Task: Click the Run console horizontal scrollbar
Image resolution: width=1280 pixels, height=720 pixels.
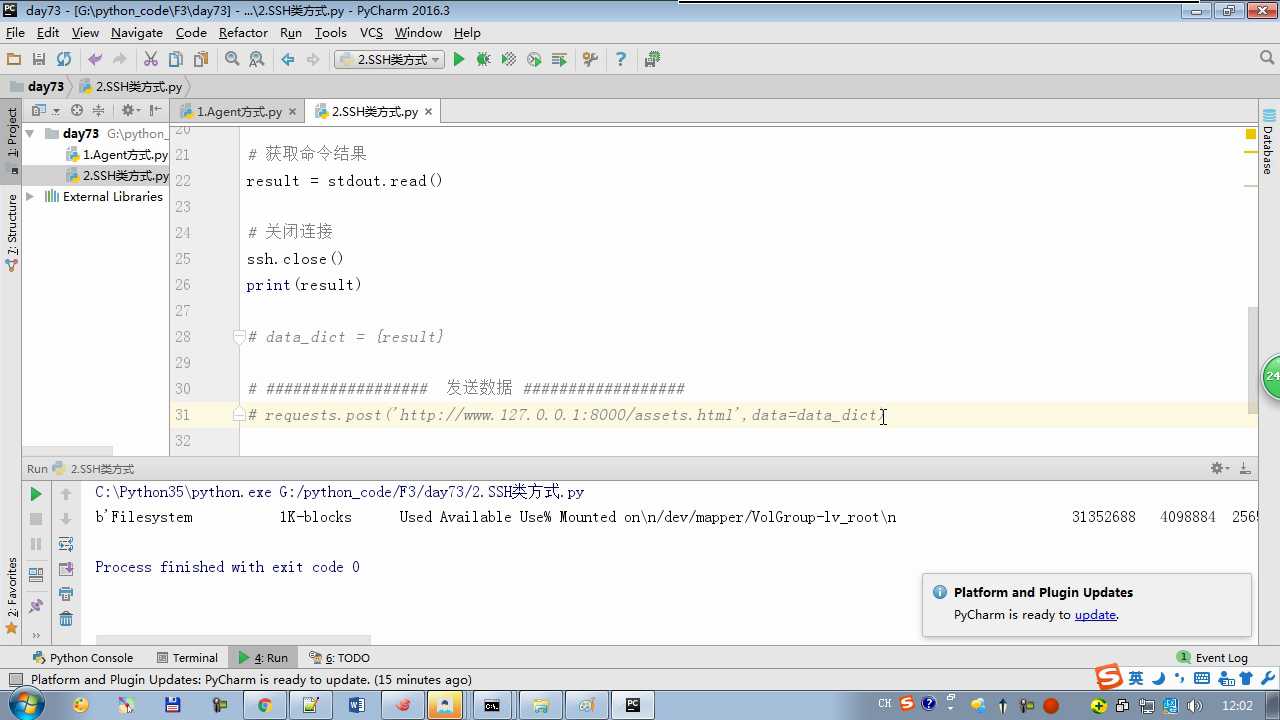Action: point(232,640)
